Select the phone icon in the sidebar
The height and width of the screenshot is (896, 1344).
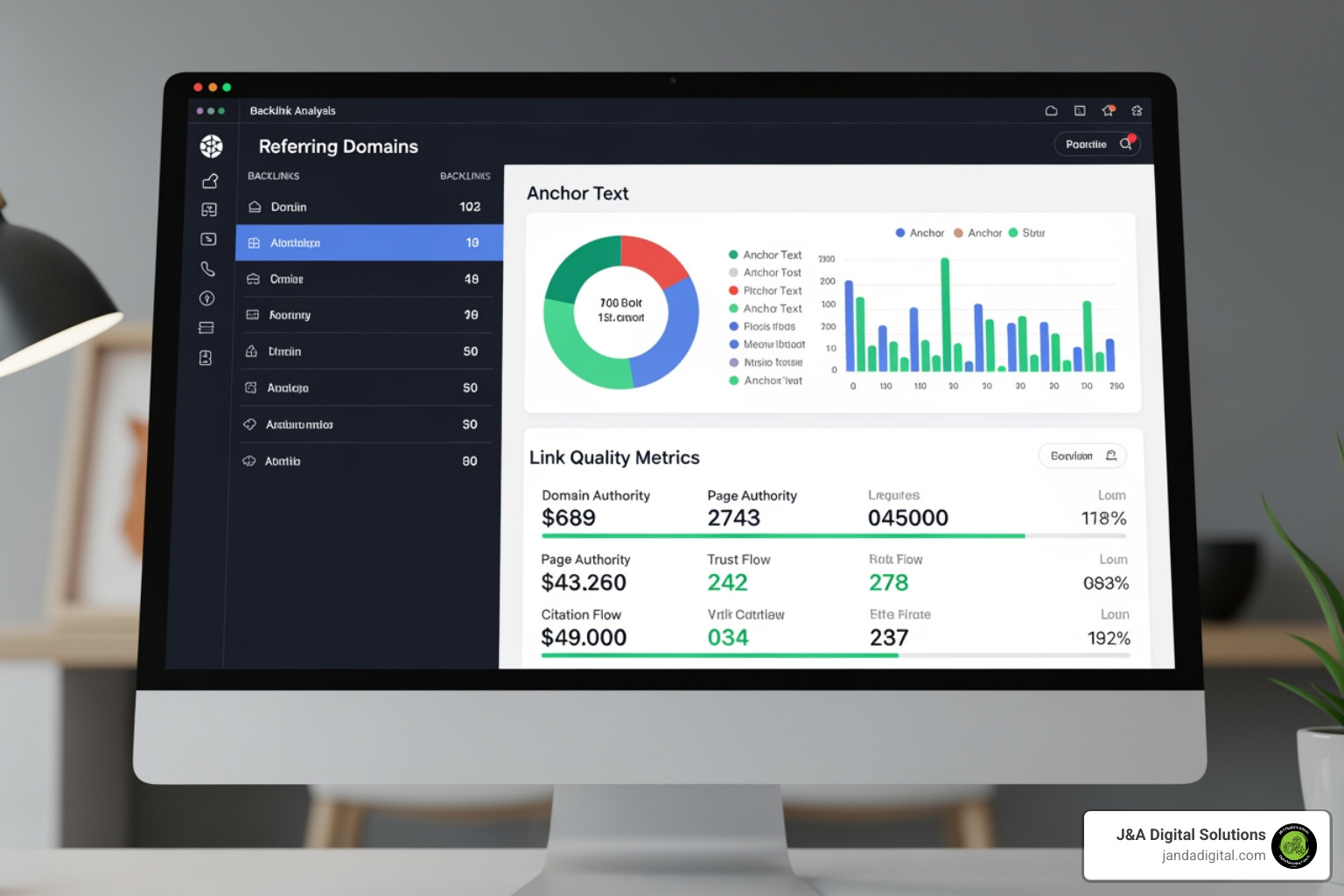pos(207,269)
